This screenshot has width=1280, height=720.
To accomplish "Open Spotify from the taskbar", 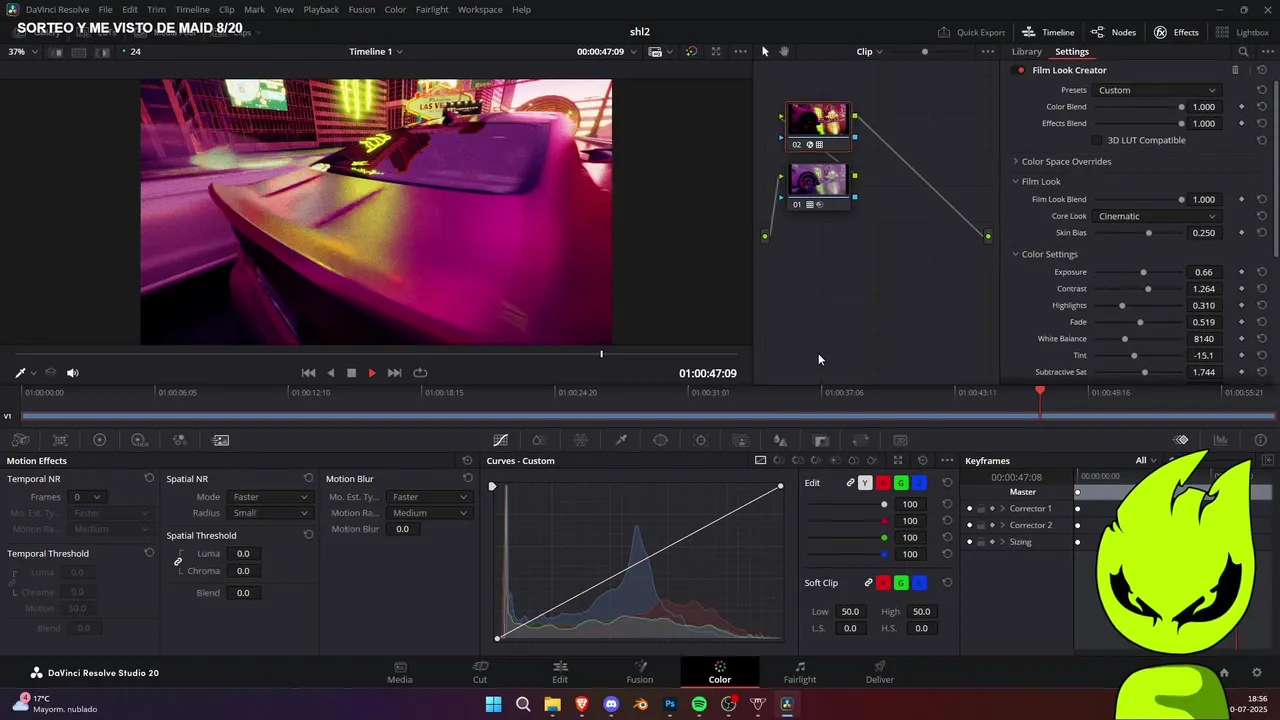I will (699, 704).
